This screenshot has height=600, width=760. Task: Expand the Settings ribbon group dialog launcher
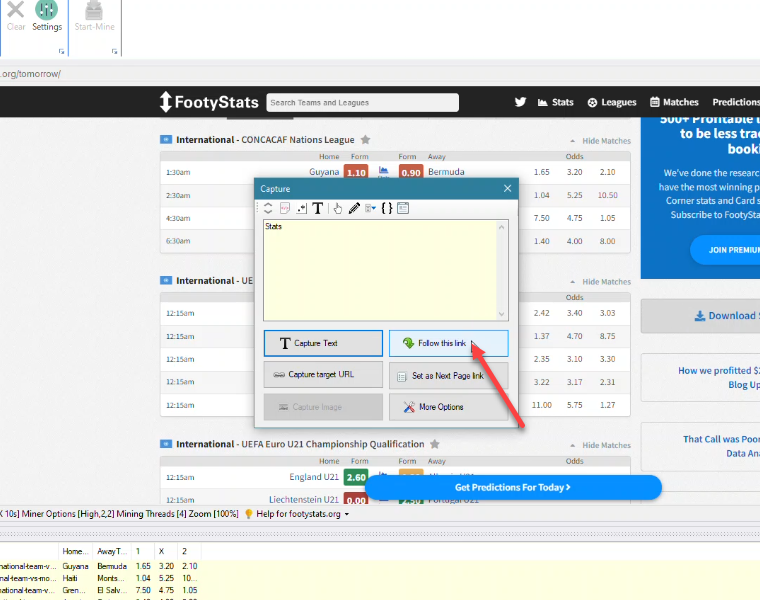(x=60, y=51)
